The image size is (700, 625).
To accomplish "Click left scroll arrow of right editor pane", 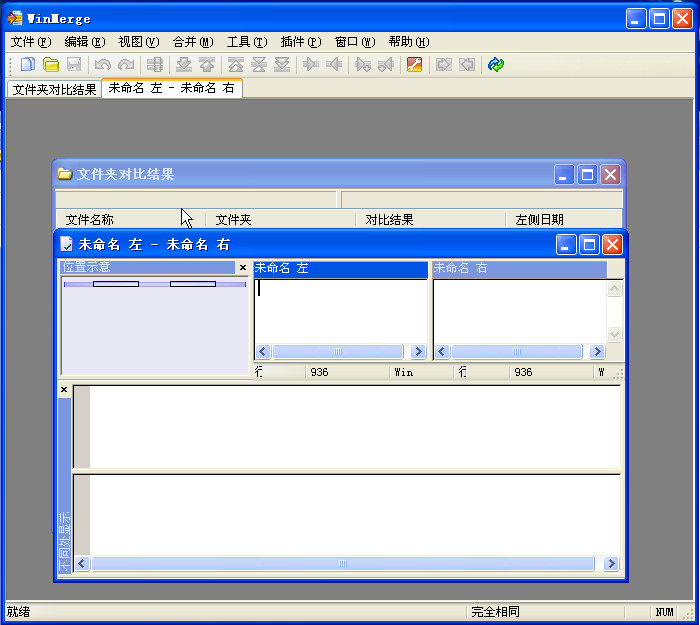I will click(442, 352).
